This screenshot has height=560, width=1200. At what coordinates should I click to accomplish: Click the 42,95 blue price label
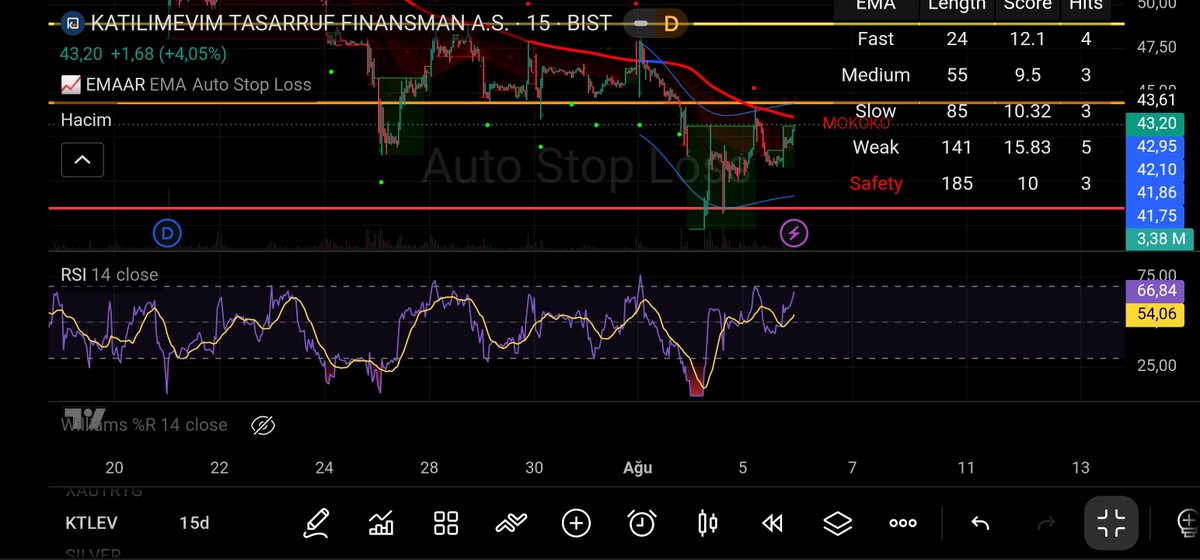tap(1157, 147)
